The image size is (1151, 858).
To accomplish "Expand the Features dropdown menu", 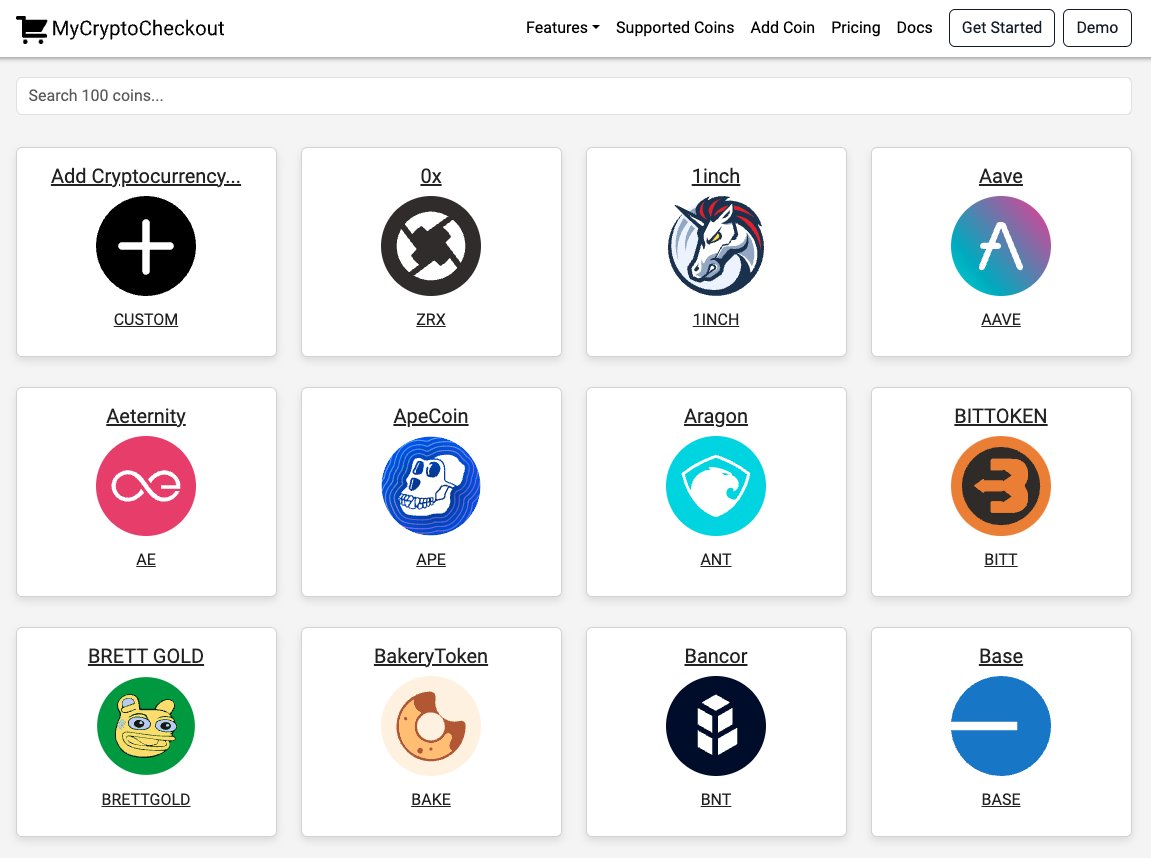I will tap(562, 28).
